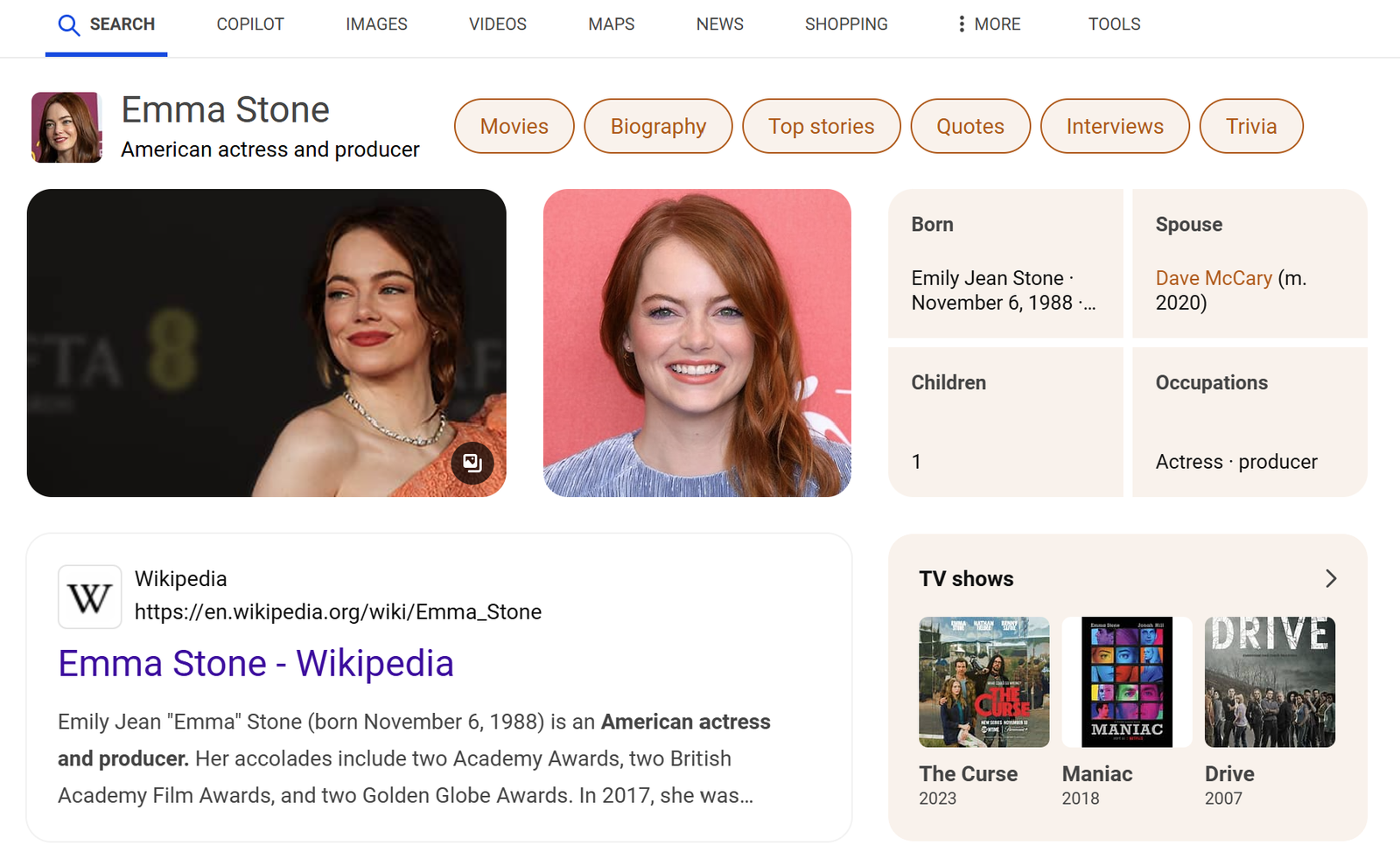The height and width of the screenshot is (845, 1400).
Task: Open the Tools menu
Action: [x=1114, y=24]
